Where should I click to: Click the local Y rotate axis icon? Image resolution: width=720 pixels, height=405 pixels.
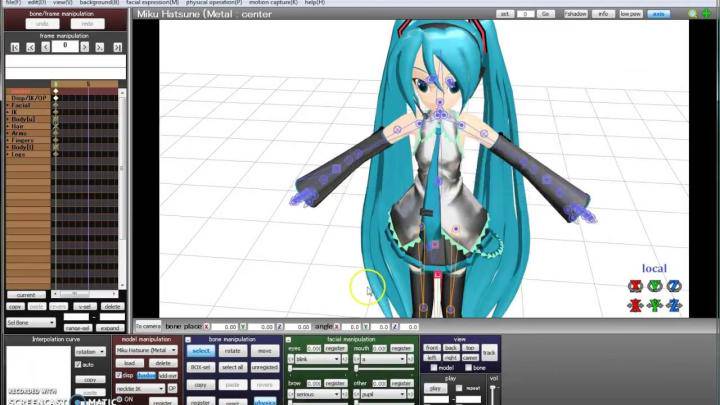655,286
